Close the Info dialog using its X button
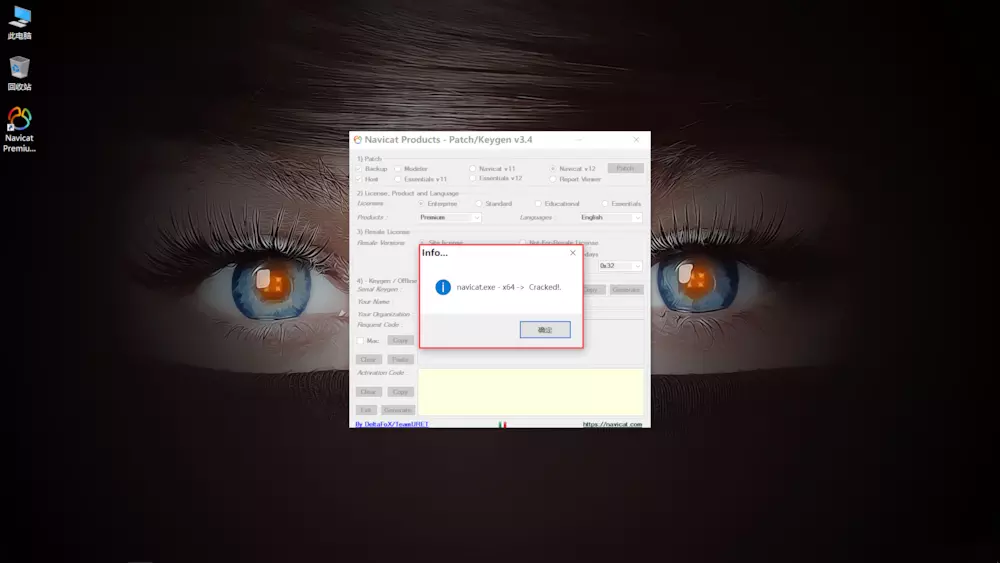The image size is (1000, 563). click(573, 253)
